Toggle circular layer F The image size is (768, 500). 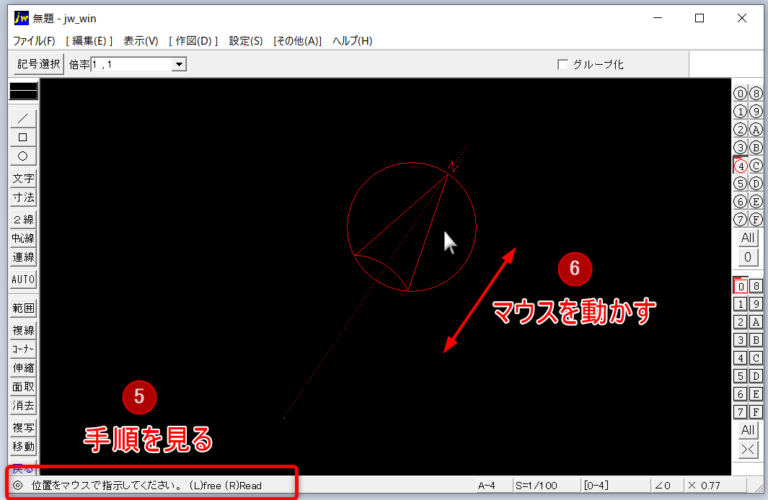tap(756, 220)
